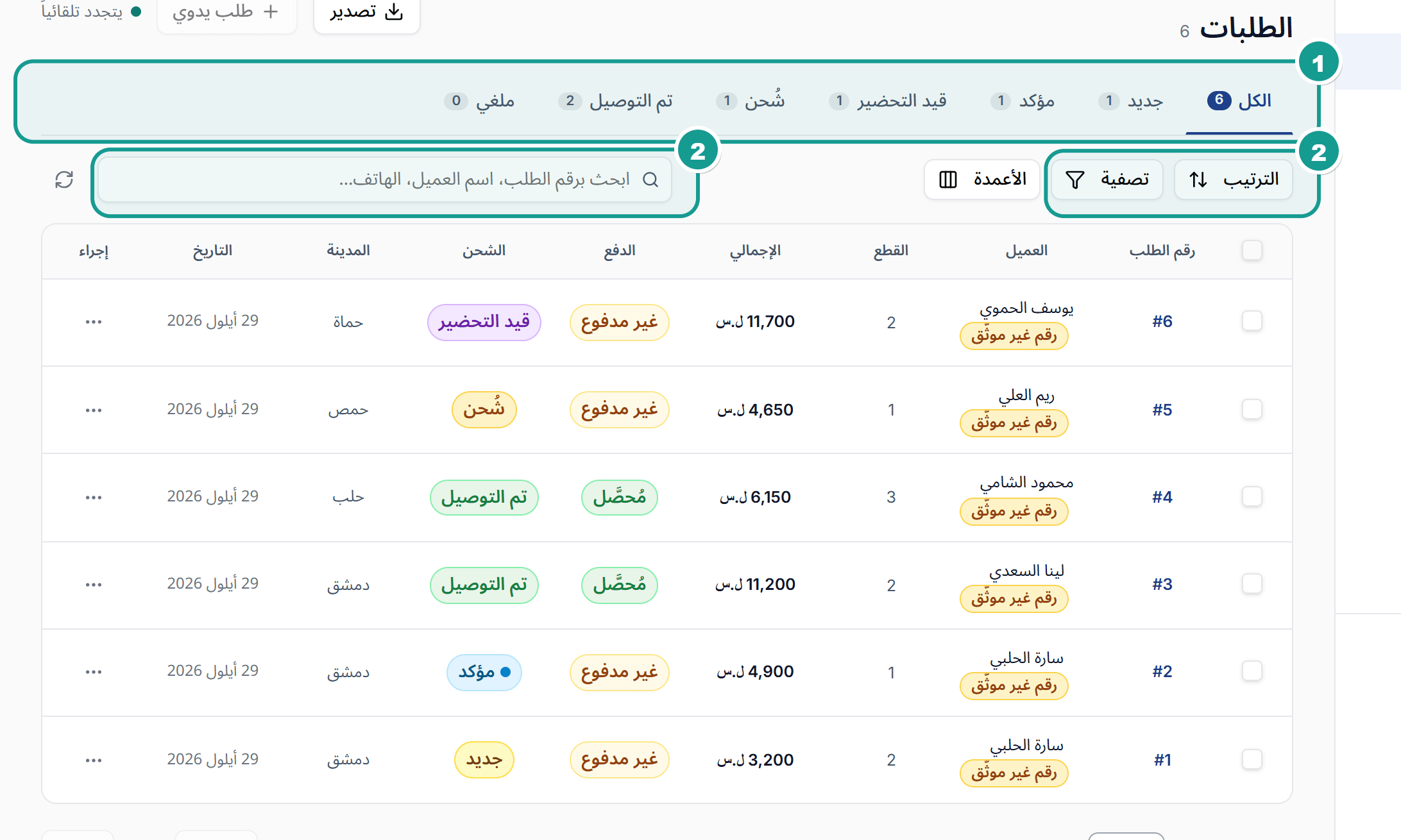Viewport: 1401px width, 840px height.
Task: Click the تصدير export button
Action: coord(366,13)
